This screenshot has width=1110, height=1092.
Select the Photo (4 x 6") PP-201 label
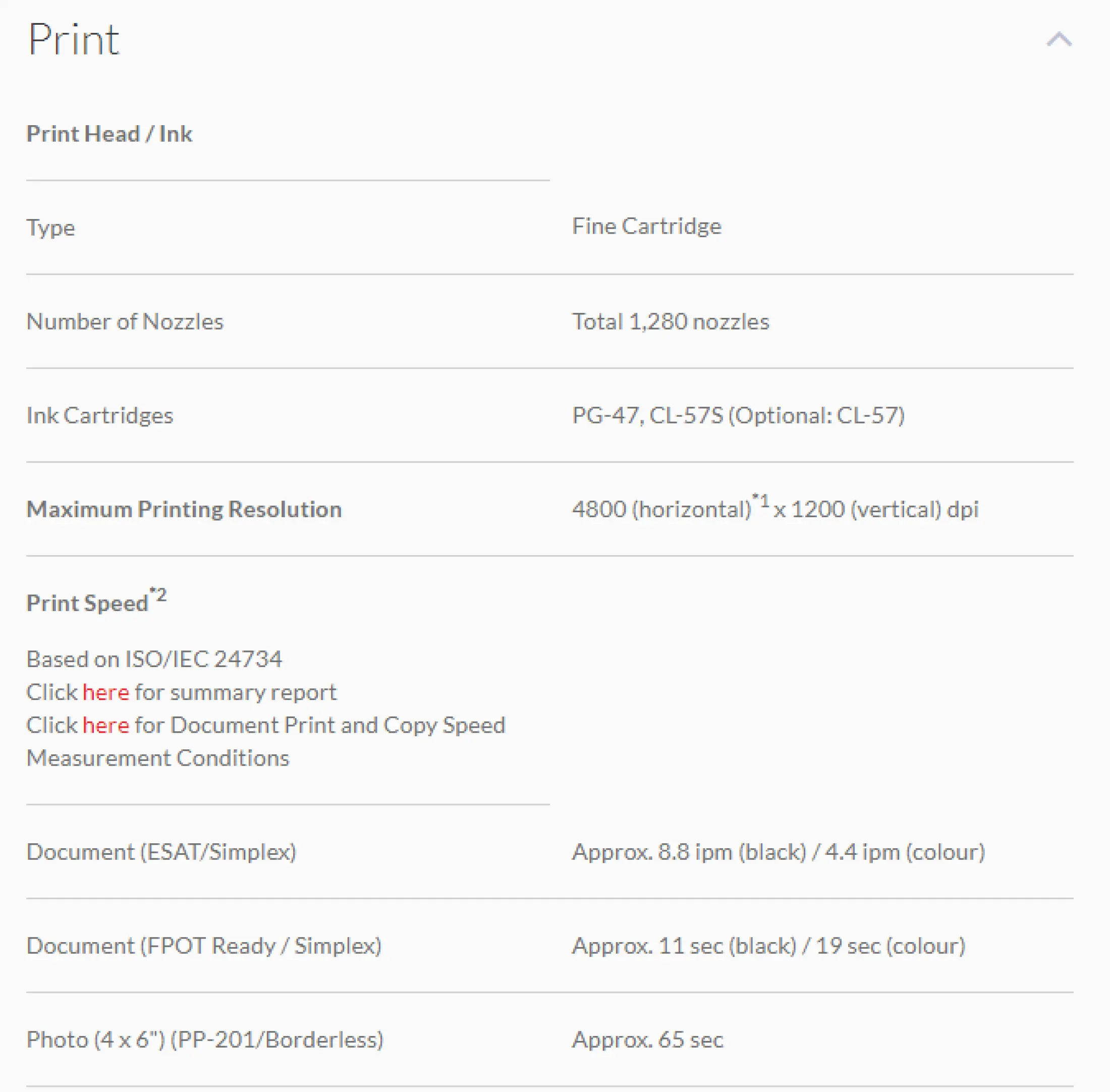(205, 1040)
